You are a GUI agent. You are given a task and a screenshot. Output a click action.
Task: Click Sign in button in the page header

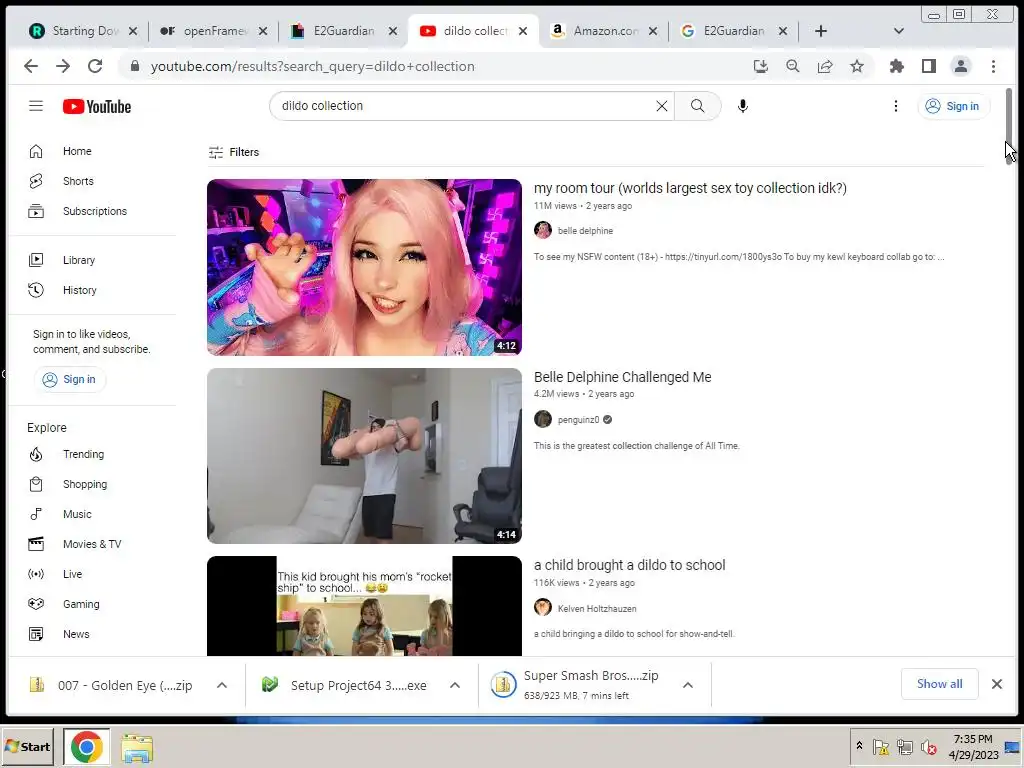[x=953, y=106]
